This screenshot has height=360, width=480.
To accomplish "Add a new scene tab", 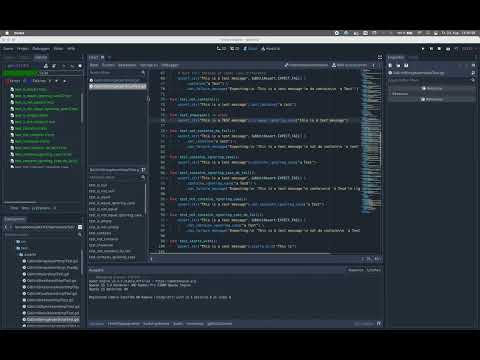I will tap(109, 57).
